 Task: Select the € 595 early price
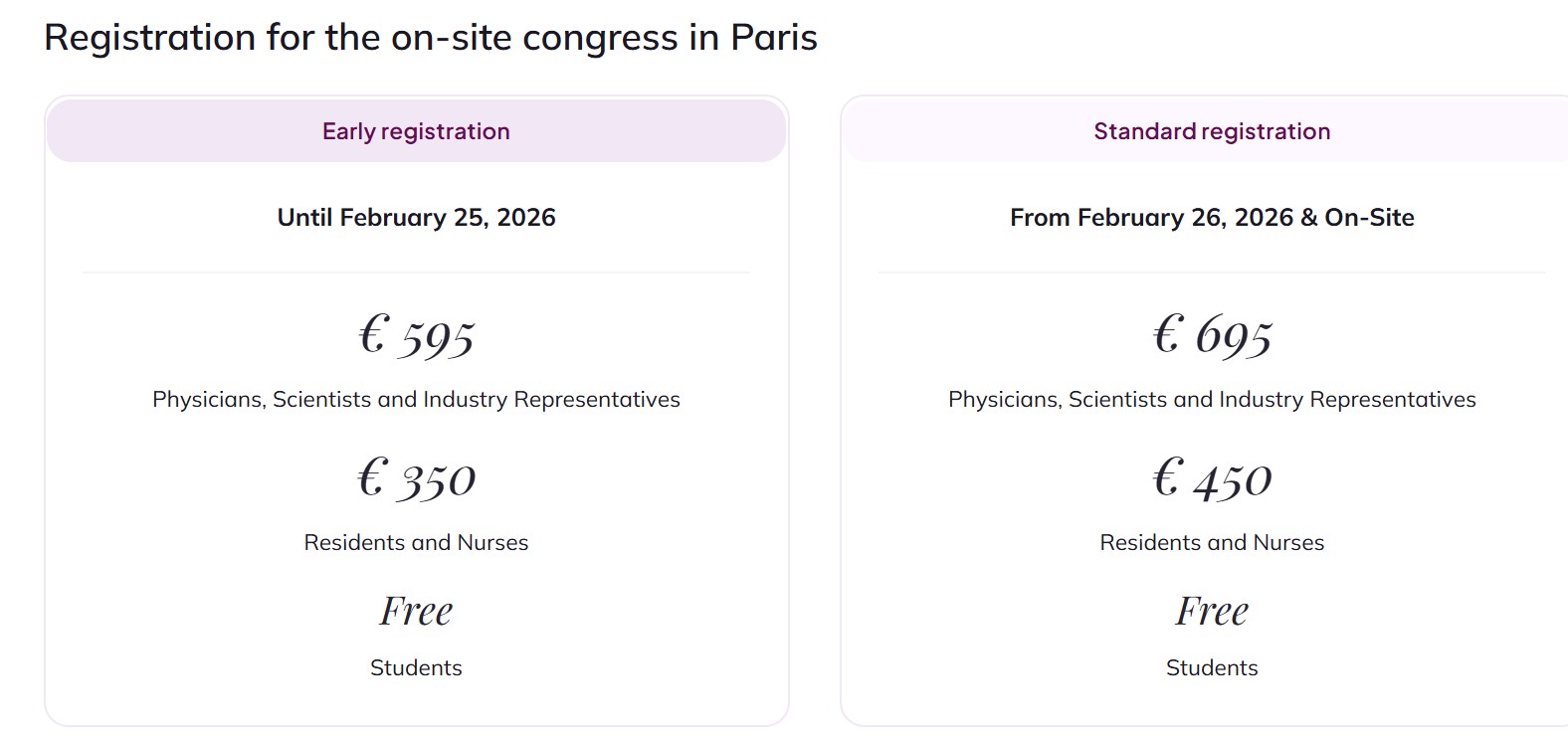[418, 335]
